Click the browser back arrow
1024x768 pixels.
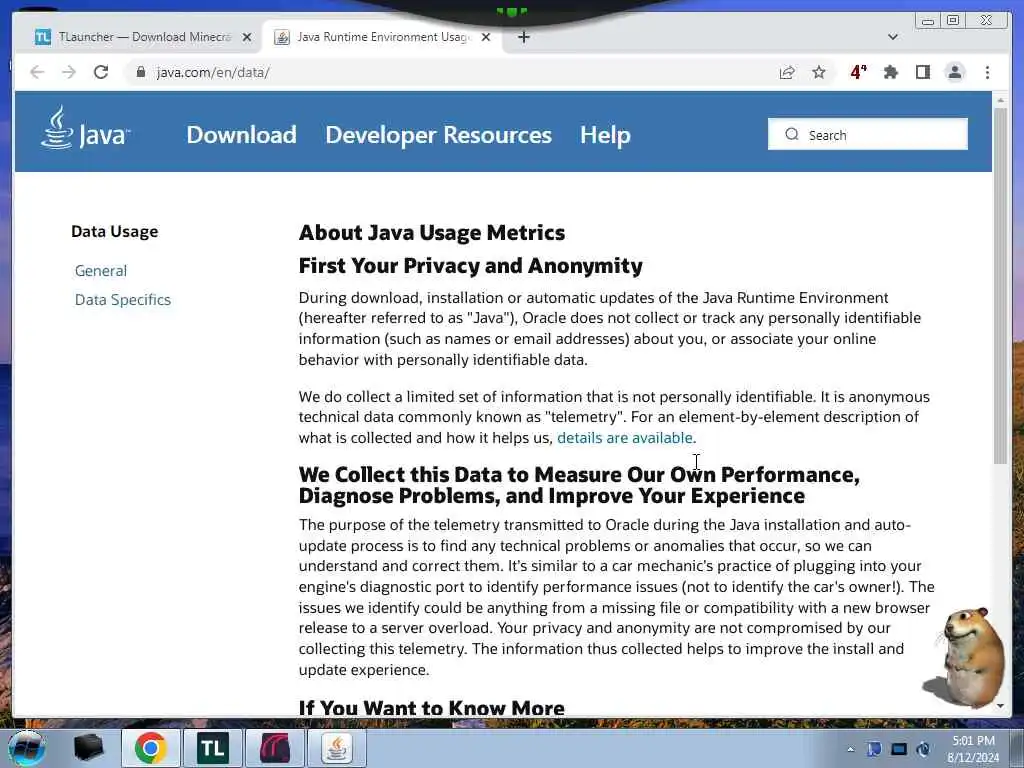click(x=37, y=72)
